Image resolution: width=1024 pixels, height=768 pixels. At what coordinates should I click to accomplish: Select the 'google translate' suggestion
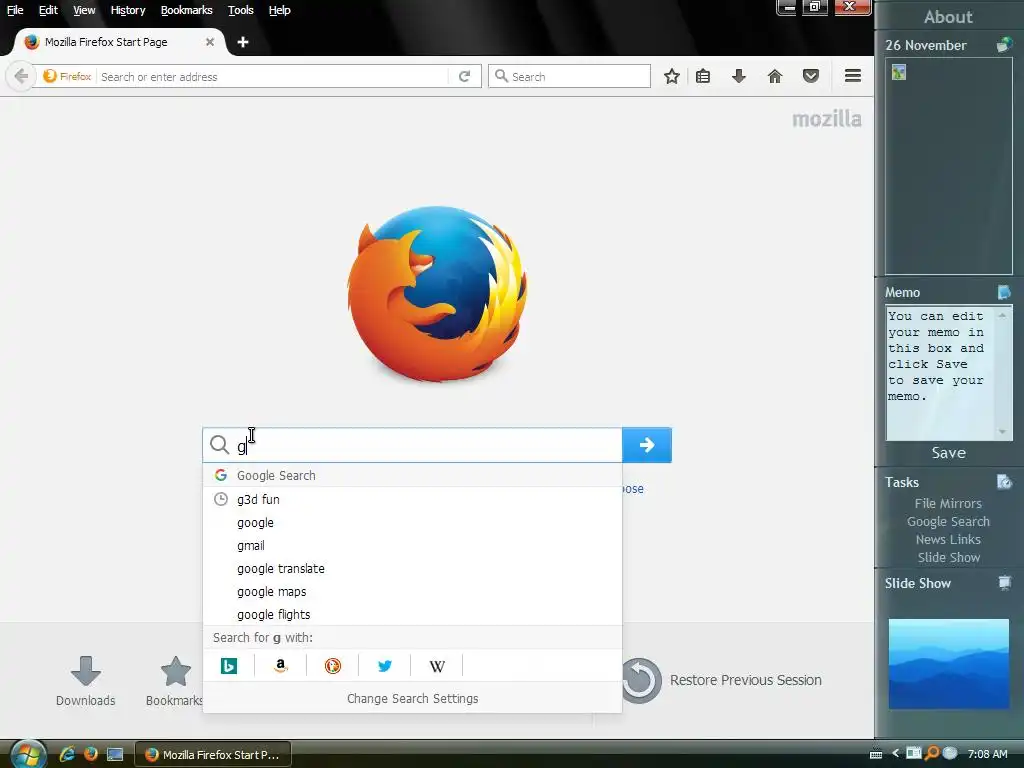[412, 568]
